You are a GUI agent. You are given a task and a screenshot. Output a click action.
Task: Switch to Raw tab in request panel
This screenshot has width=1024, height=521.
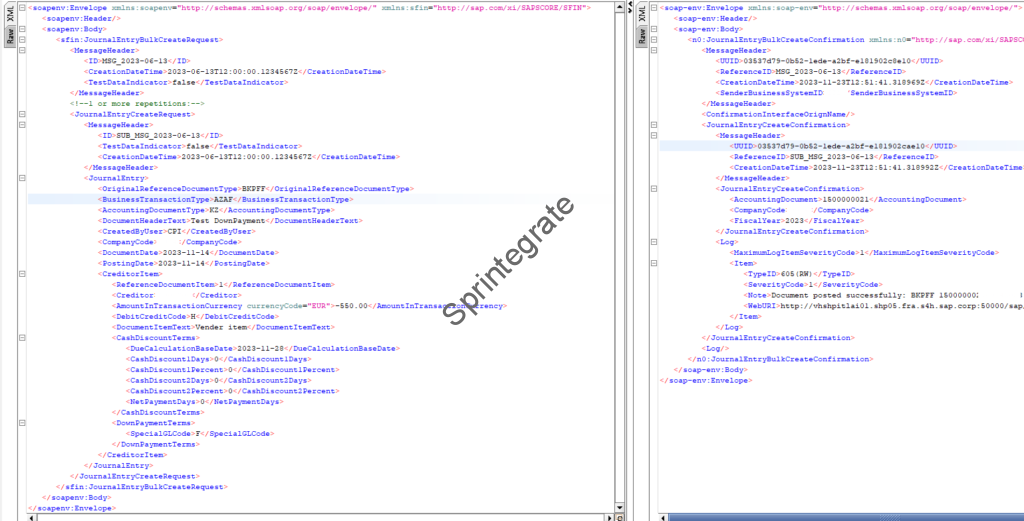coord(9,38)
